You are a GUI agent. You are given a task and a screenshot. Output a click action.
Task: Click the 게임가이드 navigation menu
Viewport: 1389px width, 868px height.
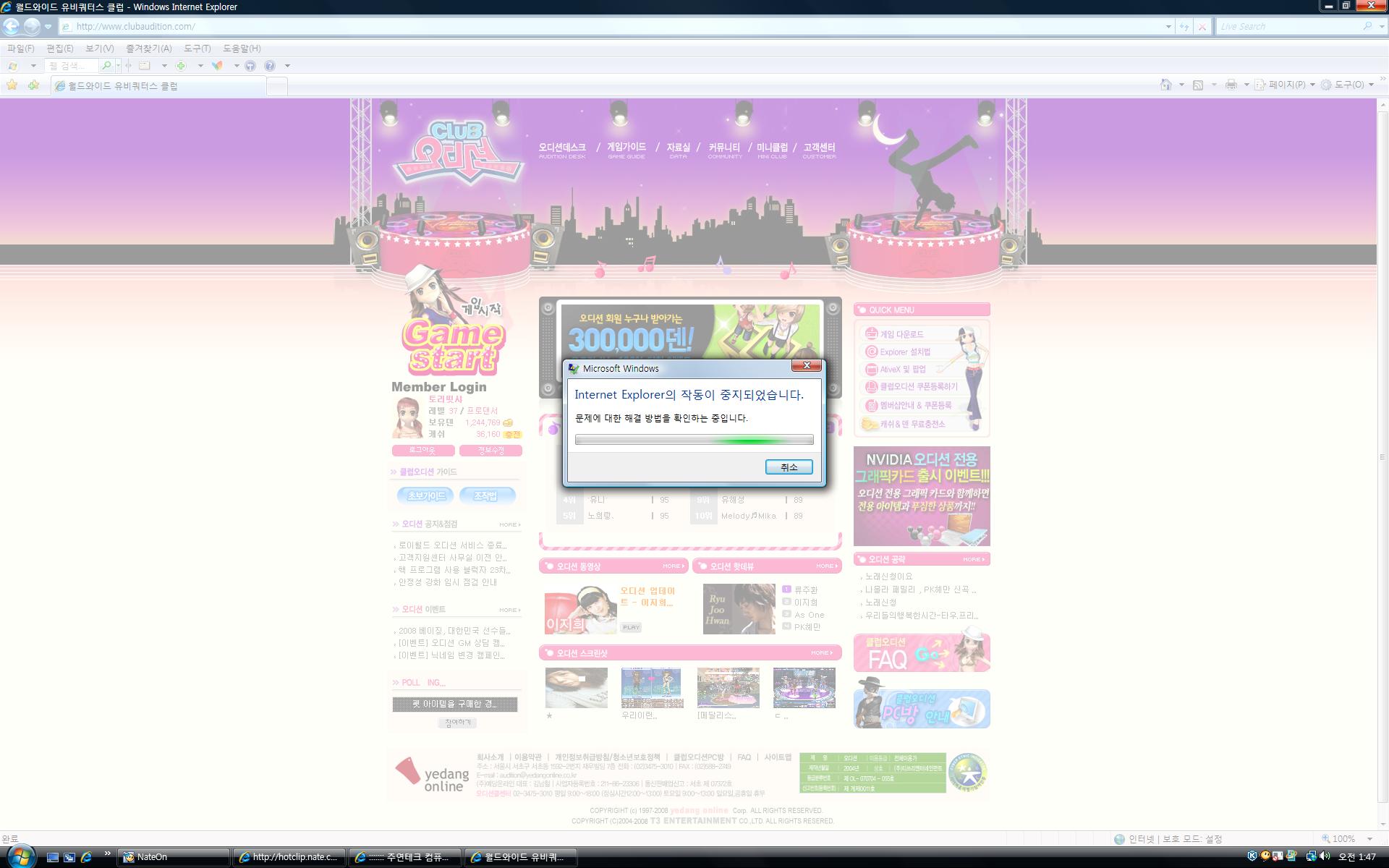coord(626,150)
